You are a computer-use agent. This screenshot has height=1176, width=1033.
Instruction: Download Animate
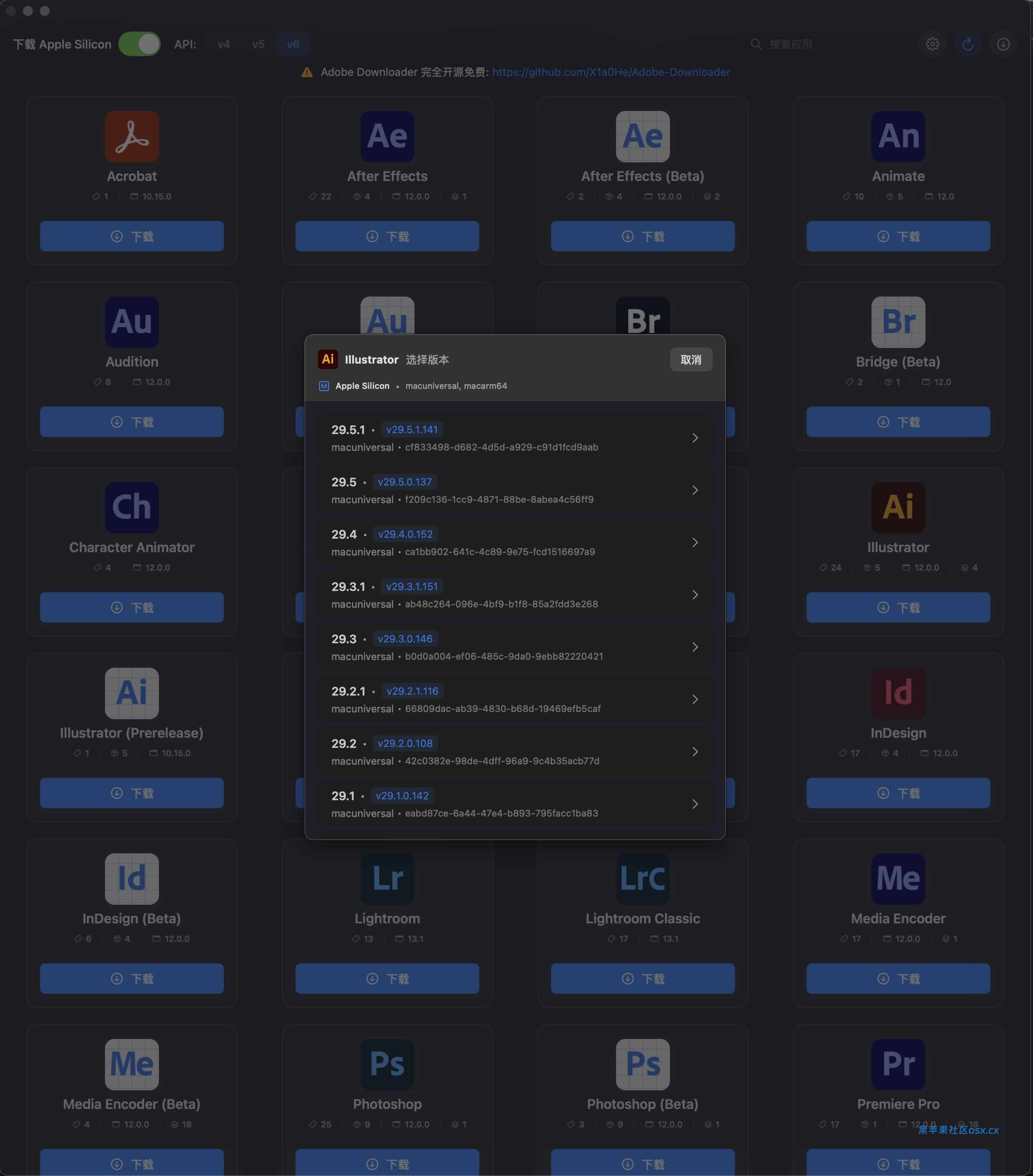click(x=898, y=237)
